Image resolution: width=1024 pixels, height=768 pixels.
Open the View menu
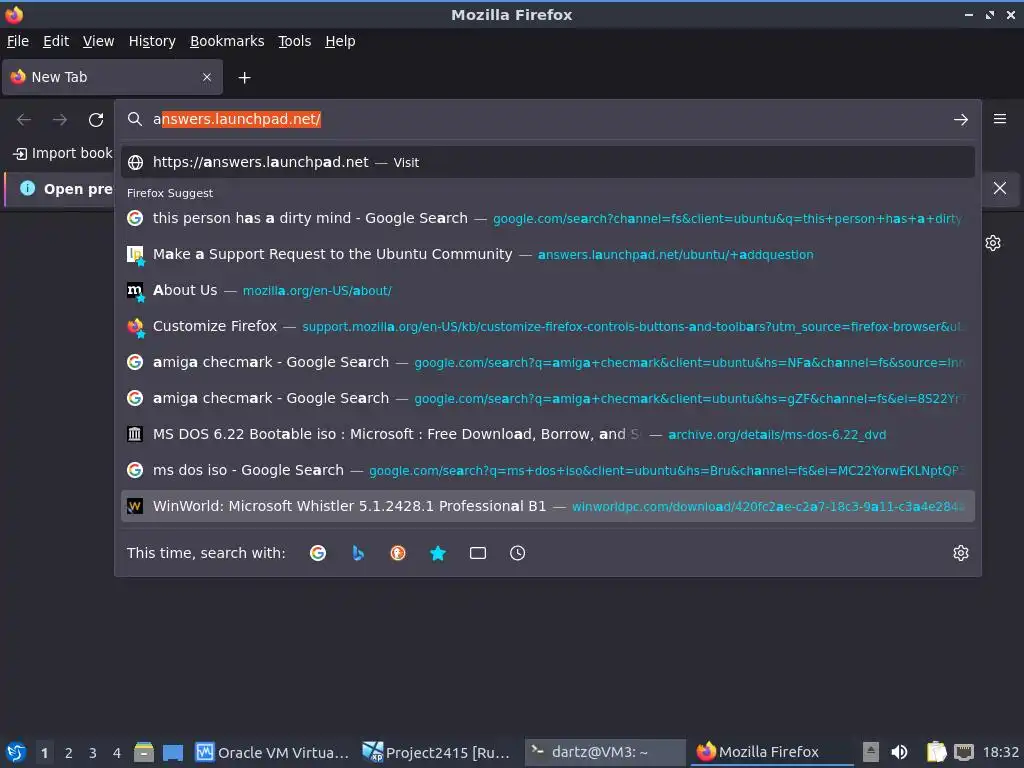pos(98,41)
